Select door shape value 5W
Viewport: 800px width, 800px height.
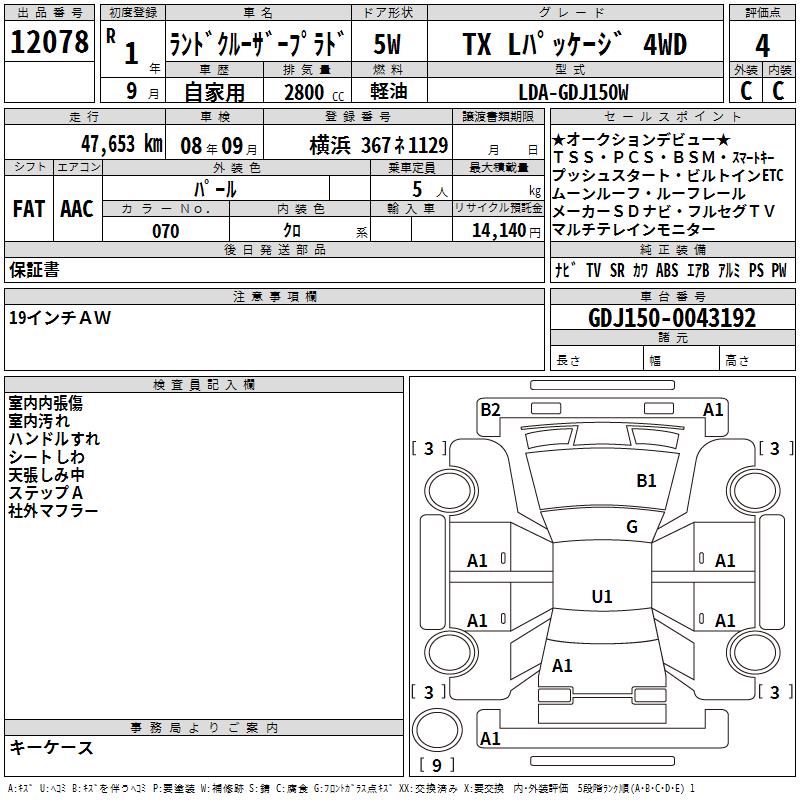tap(388, 44)
